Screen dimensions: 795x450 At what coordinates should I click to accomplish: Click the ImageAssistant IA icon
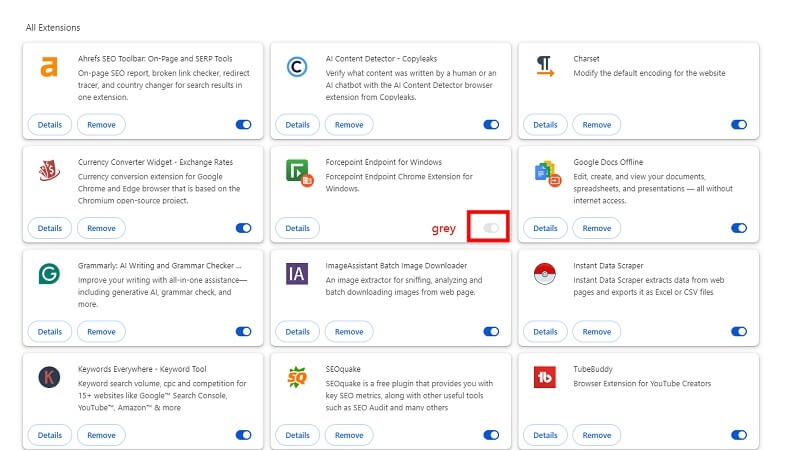tap(297, 274)
